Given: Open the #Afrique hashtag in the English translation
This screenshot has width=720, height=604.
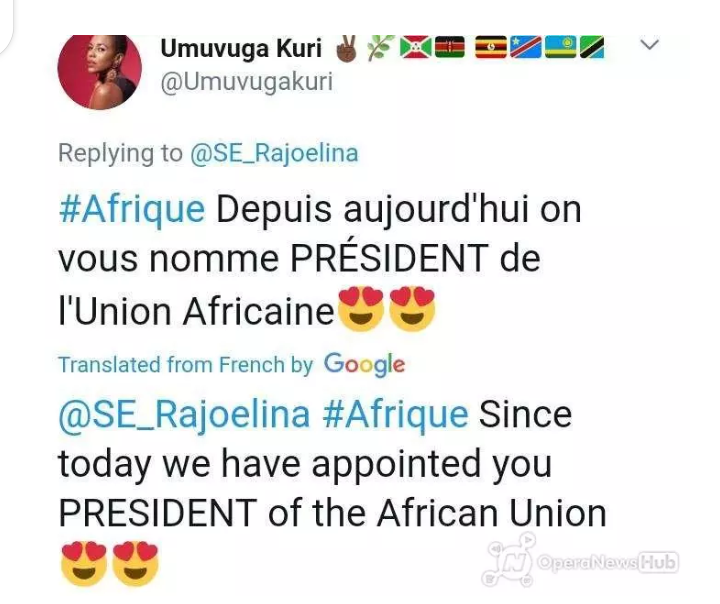Looking at the screenshot, I should click(395, 413).
